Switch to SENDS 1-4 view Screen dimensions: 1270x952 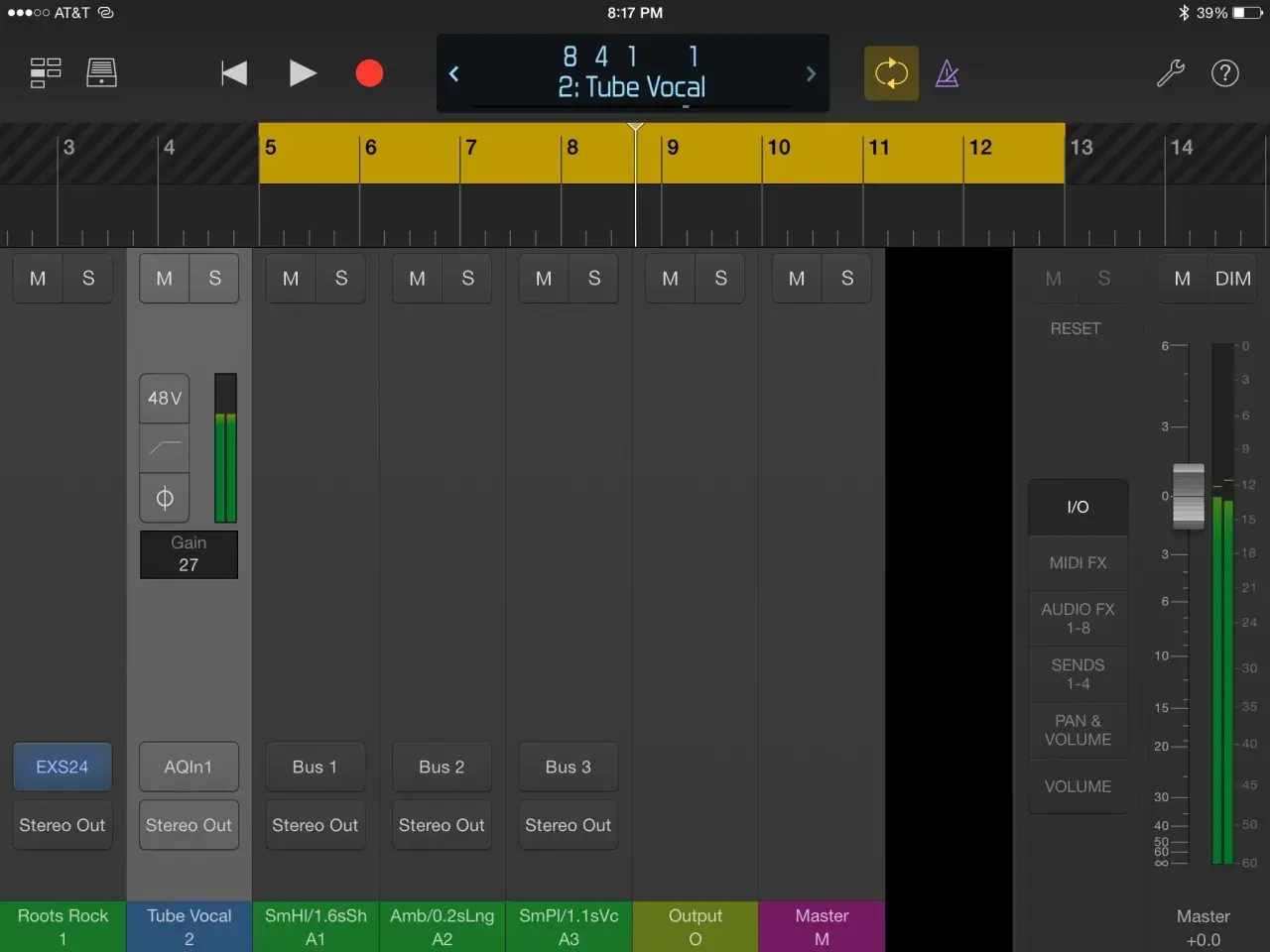coord(1078,674)
